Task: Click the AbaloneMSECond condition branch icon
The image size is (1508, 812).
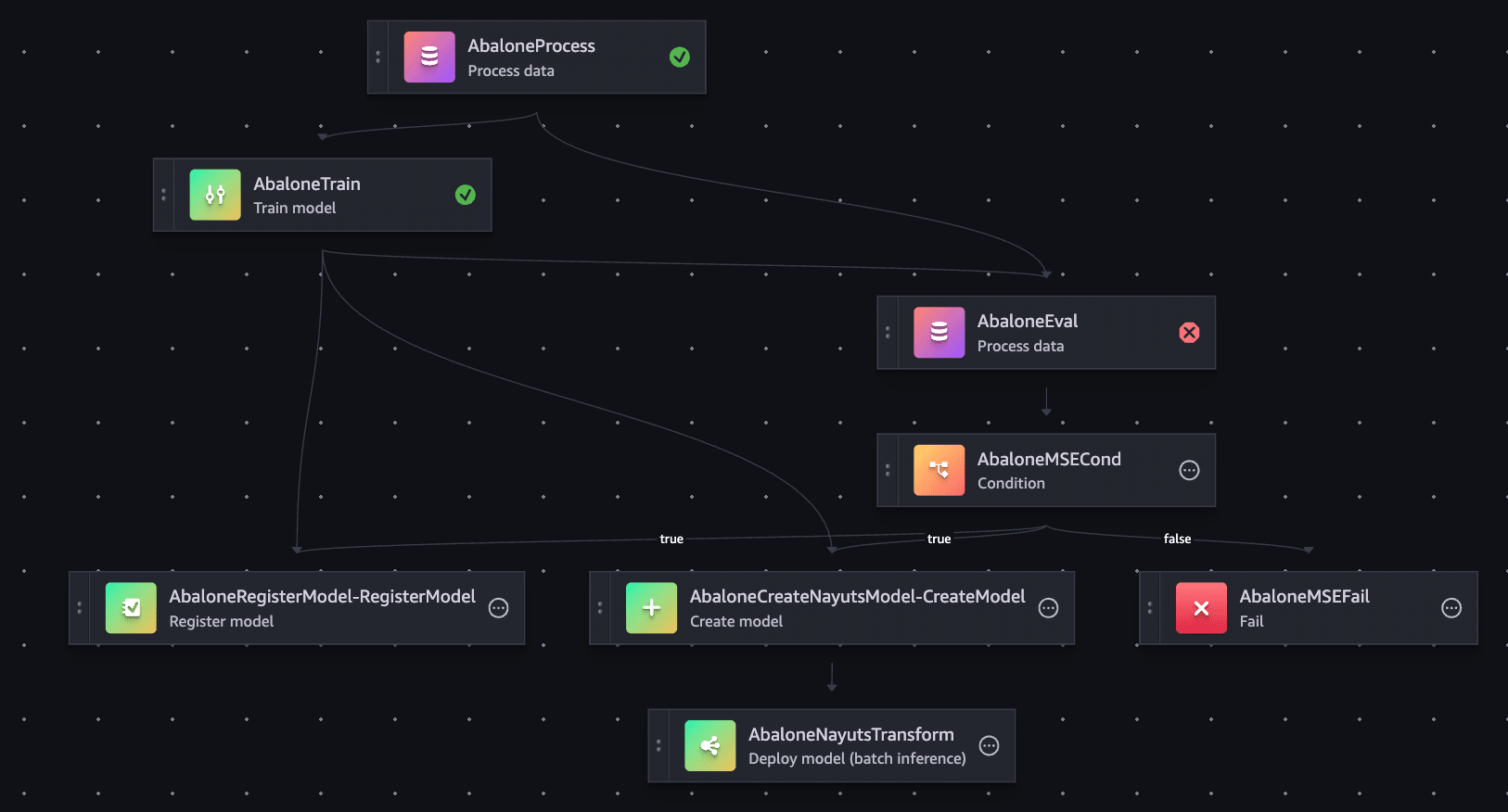Action: [939, 470]
